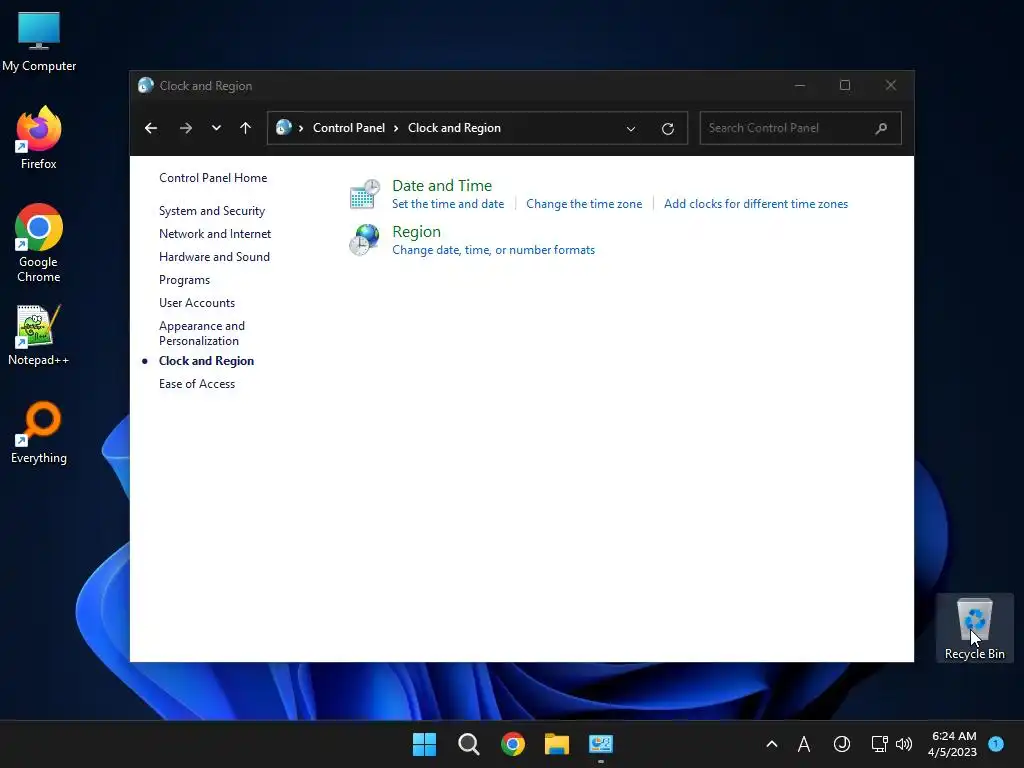Click Add clocks for different time zones
Screen dimensions: 1024x768
click(756, 204)
